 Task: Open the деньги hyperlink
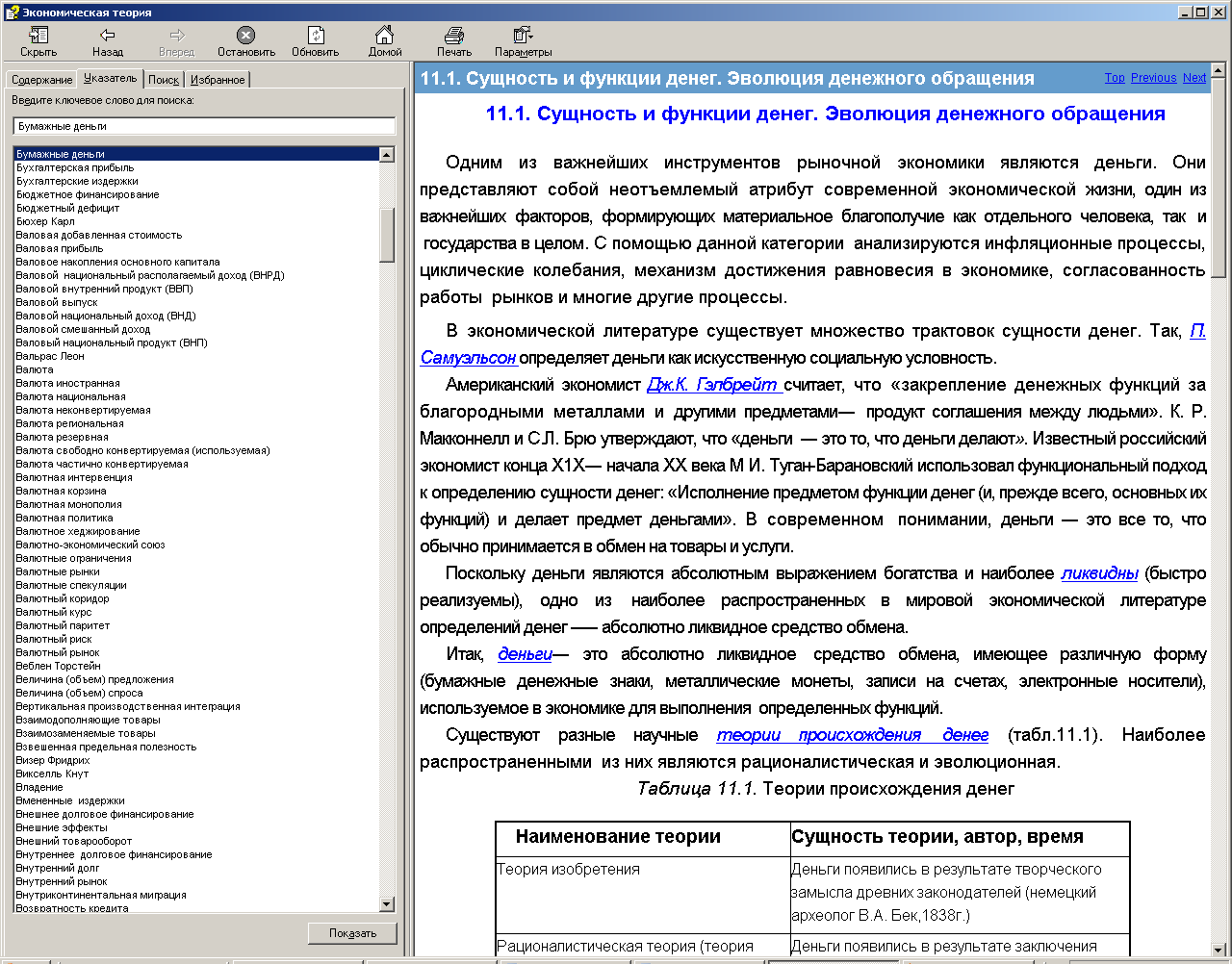tap(525, 654)
